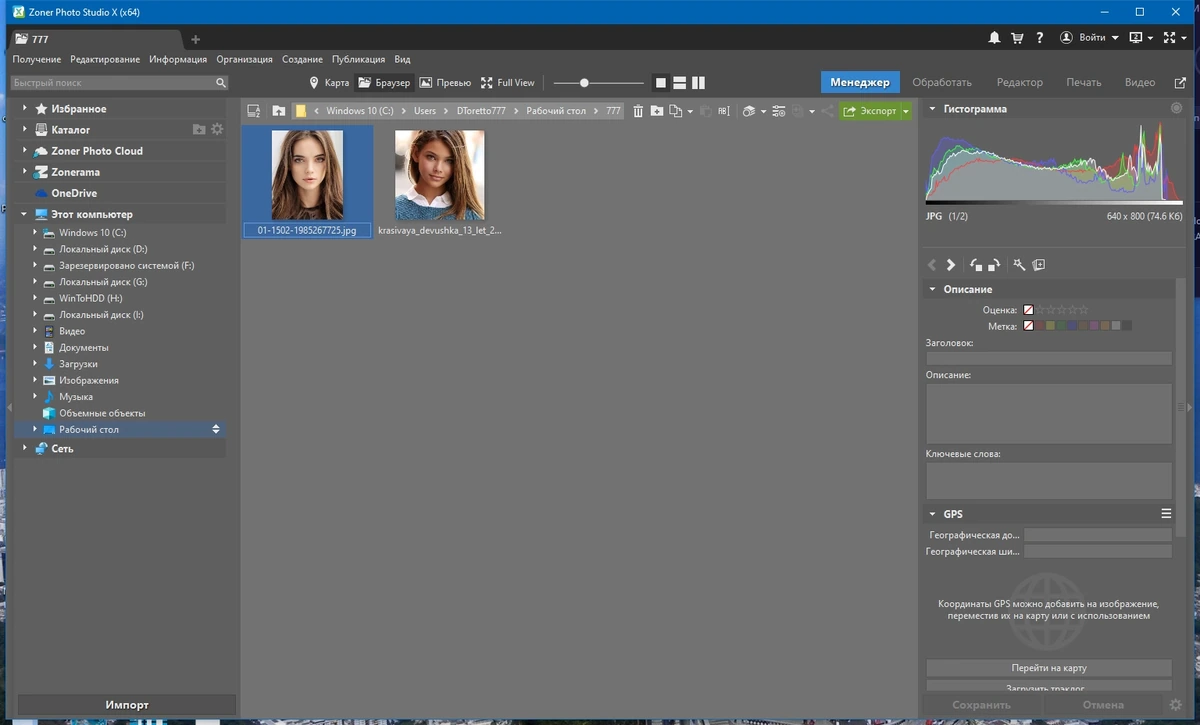
Task: Open the Редактирование menu
Action: point(105,59)
